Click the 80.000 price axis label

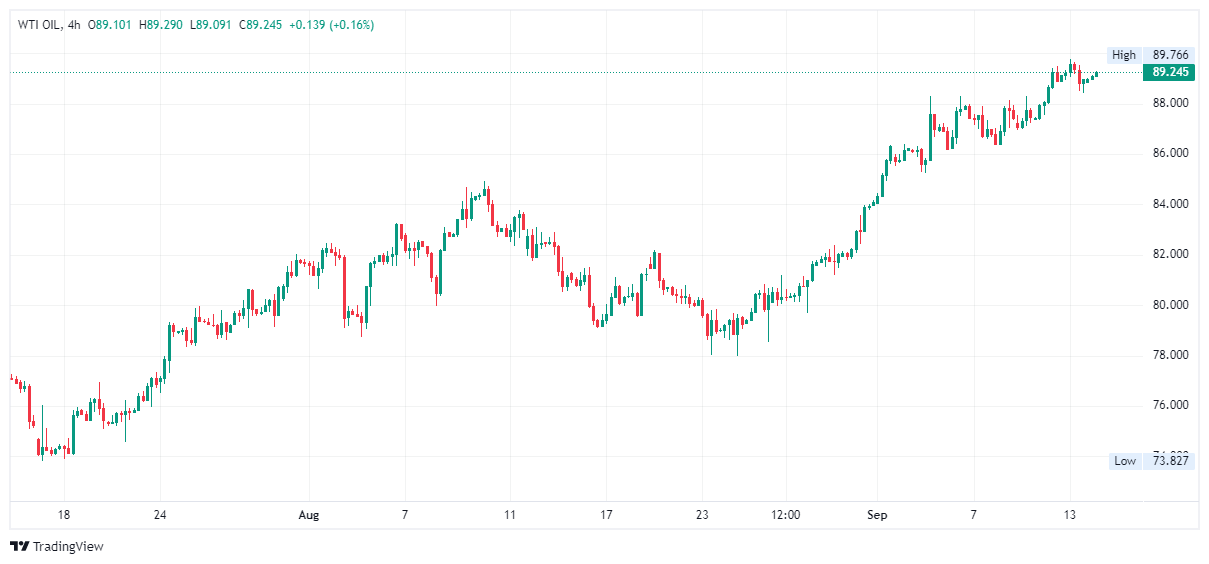click(1170, 305)
